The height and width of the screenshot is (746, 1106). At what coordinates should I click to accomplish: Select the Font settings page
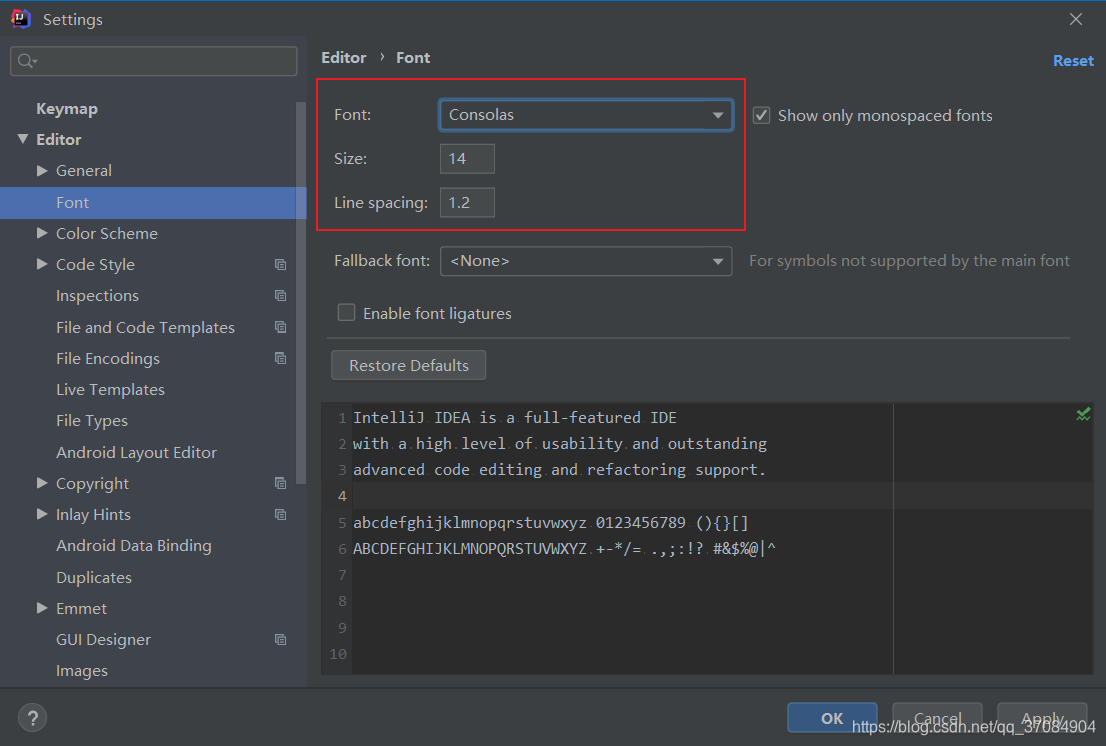click(153, 203)
